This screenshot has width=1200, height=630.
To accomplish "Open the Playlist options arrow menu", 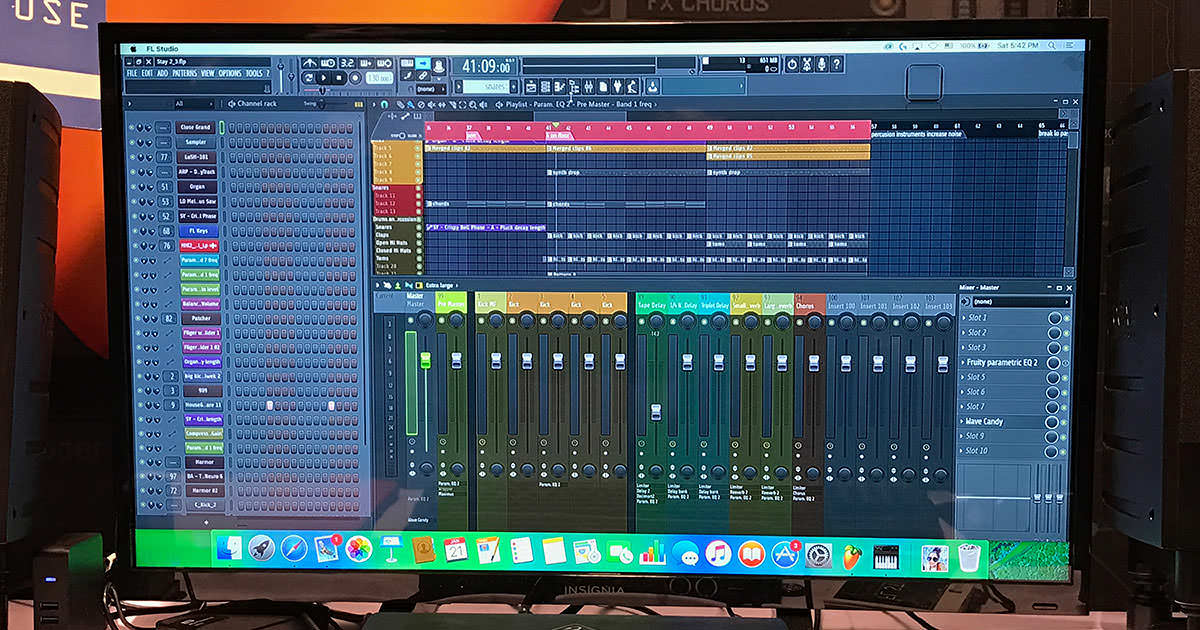I will (x=373, y=104).
